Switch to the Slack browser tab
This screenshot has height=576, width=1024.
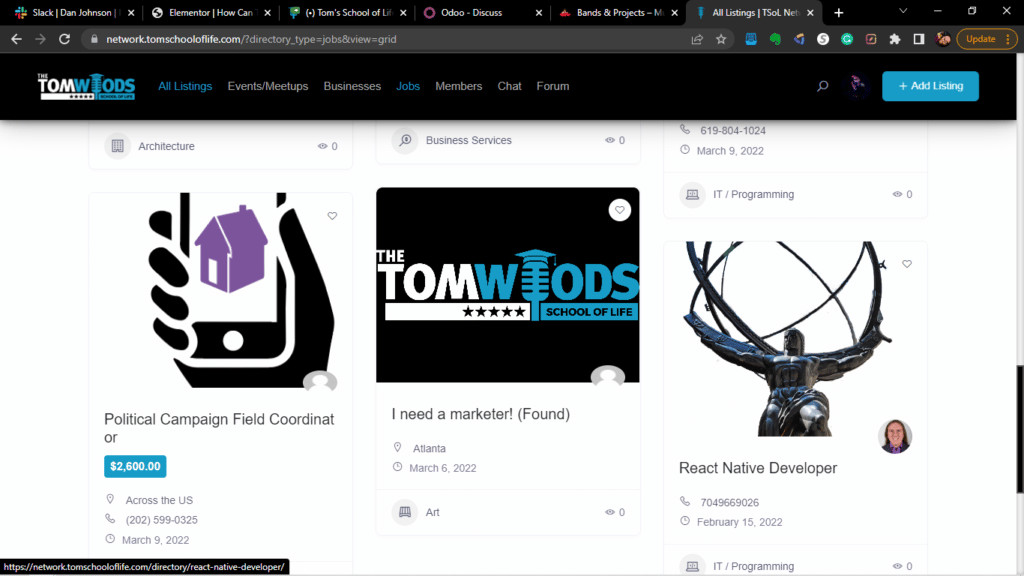pyautogui.click(x=75, y=12)
